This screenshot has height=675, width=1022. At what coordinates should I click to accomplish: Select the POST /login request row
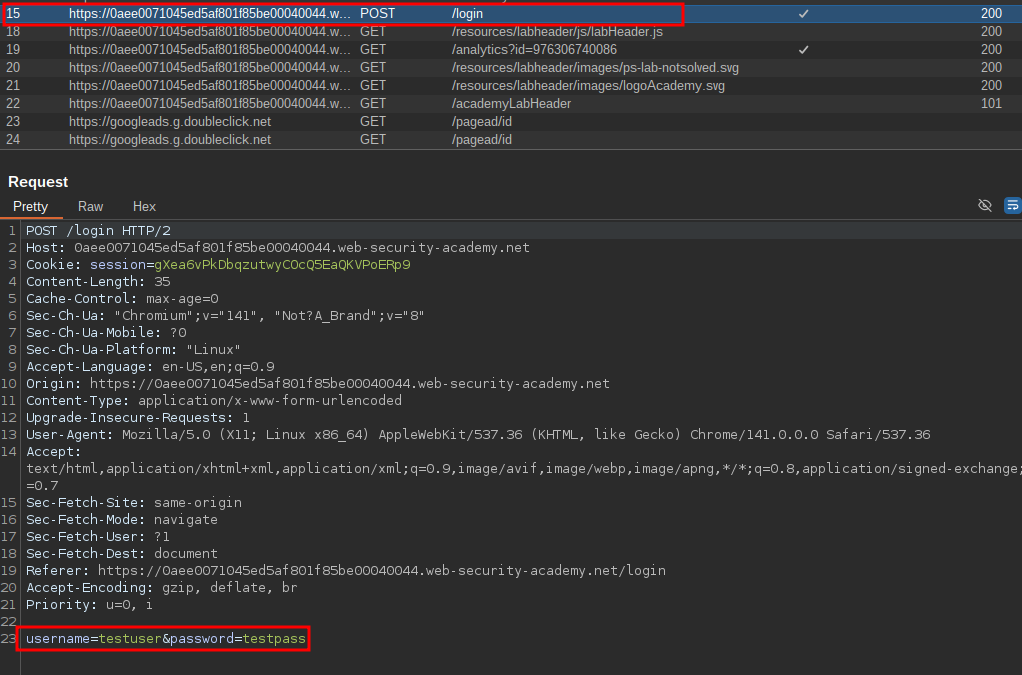[500, 14]
